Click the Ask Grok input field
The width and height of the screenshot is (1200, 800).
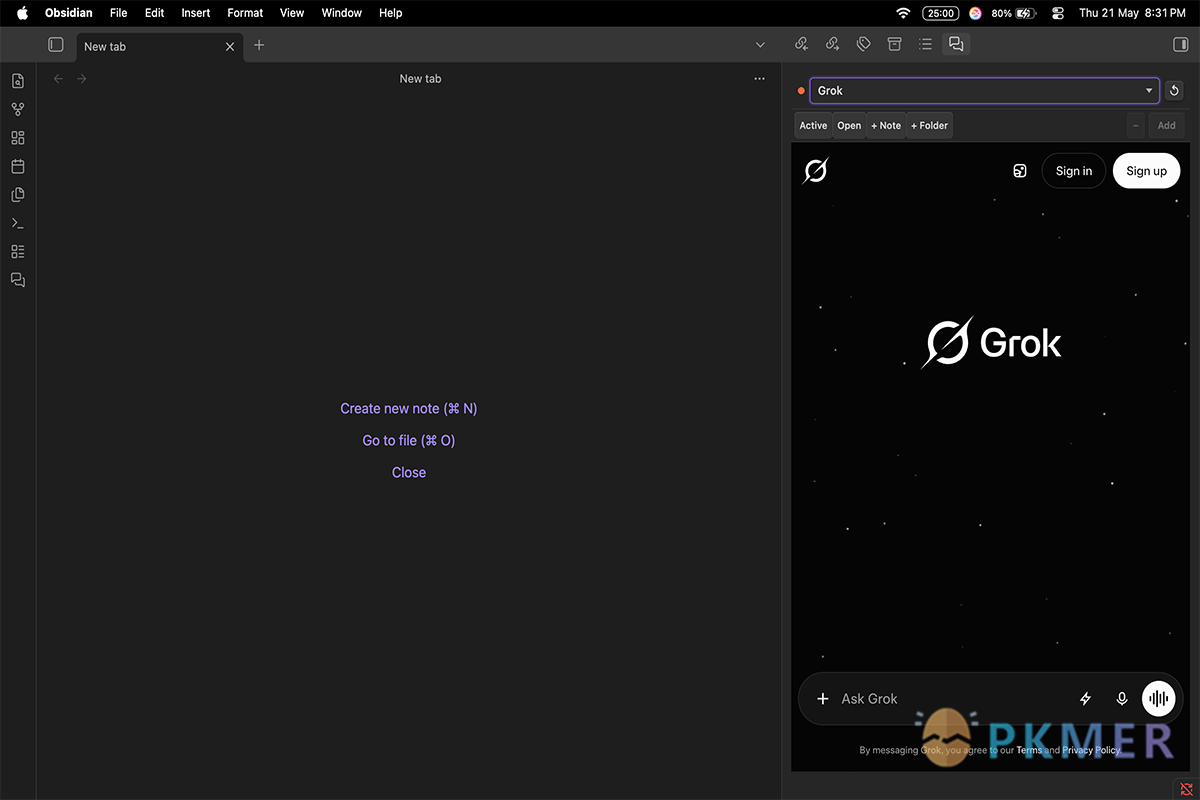coord(950,699)
